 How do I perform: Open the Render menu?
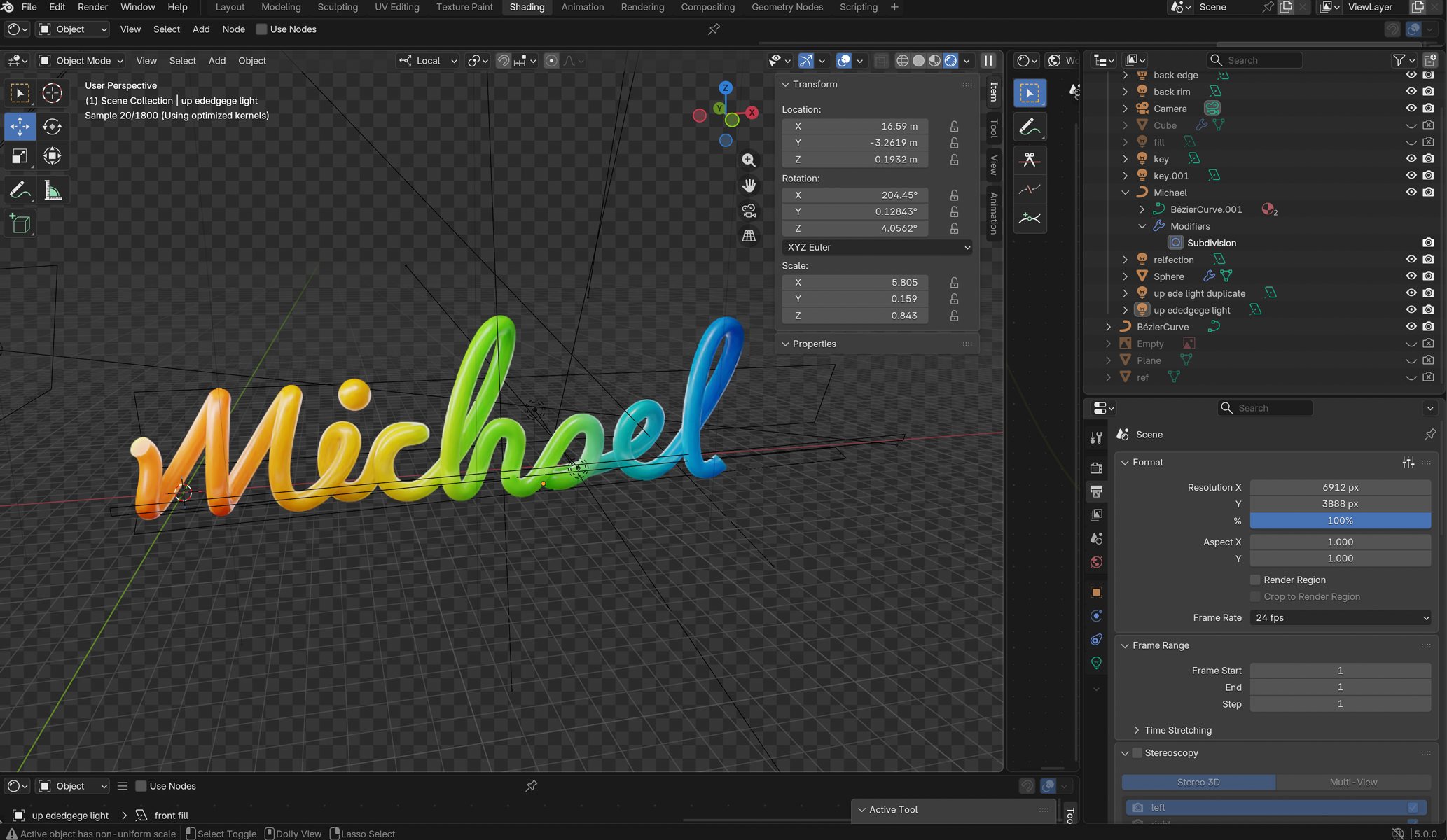point(92,7)
